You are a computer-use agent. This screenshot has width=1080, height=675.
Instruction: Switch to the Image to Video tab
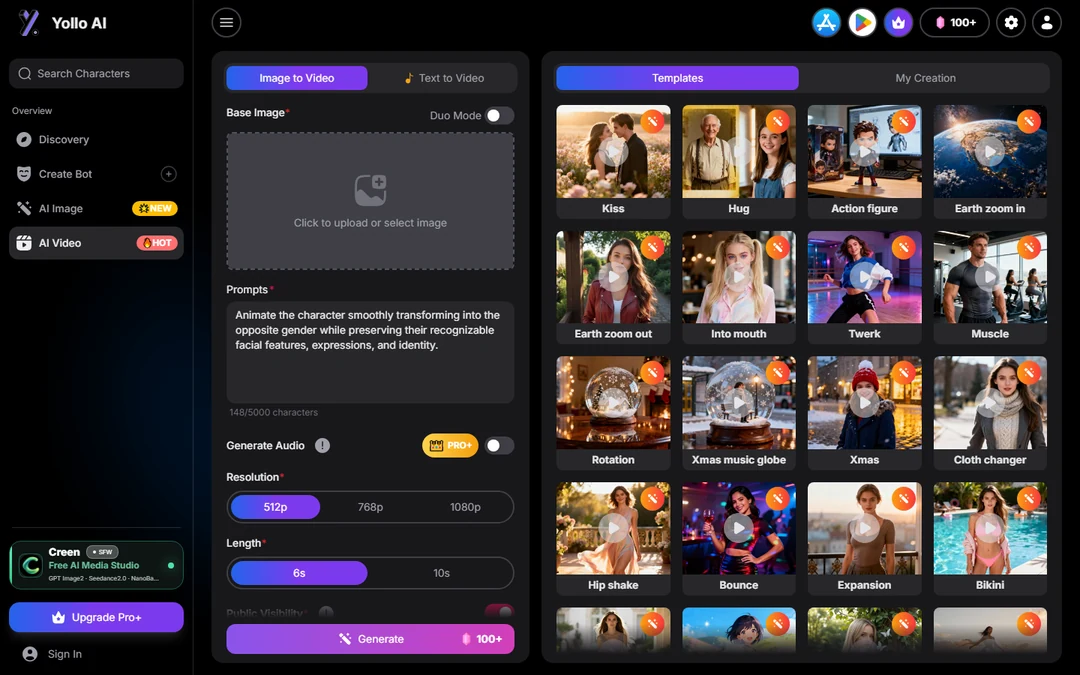[297, 78]
